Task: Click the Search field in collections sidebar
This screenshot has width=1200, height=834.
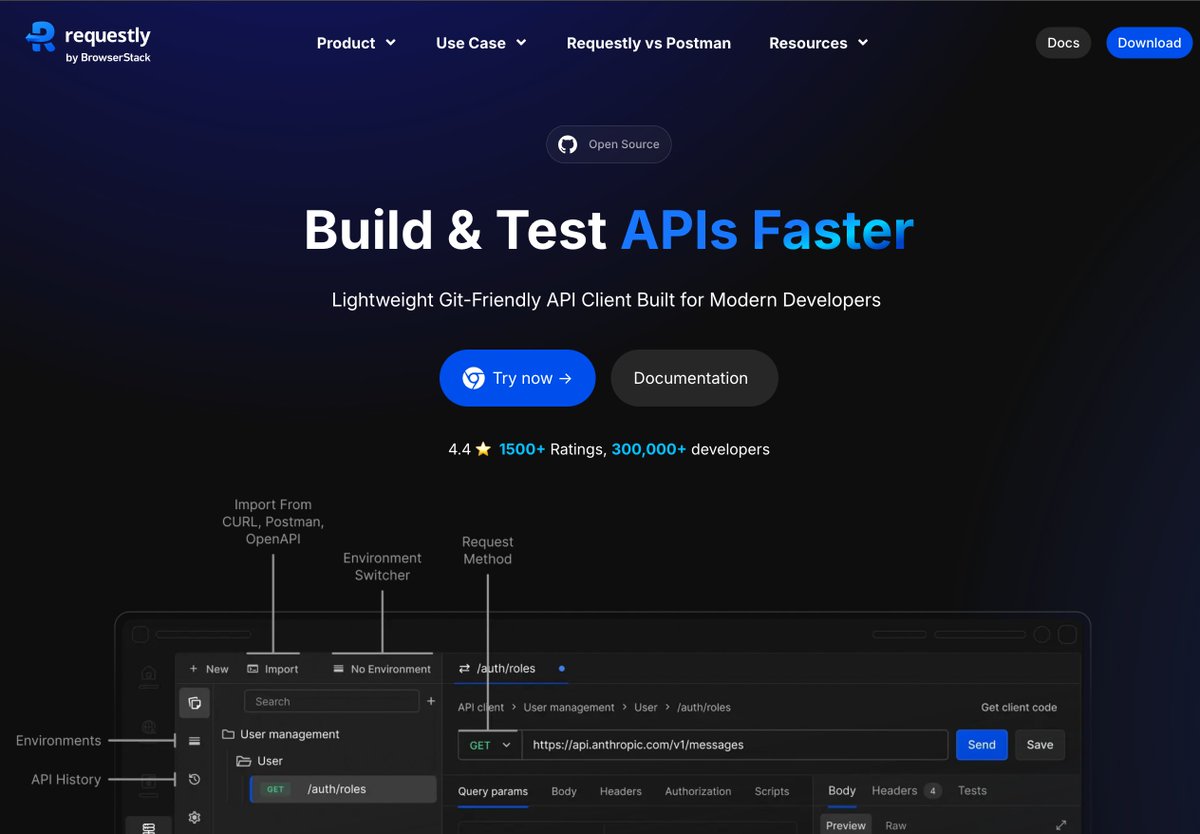Action: click(x=332, y=702)
